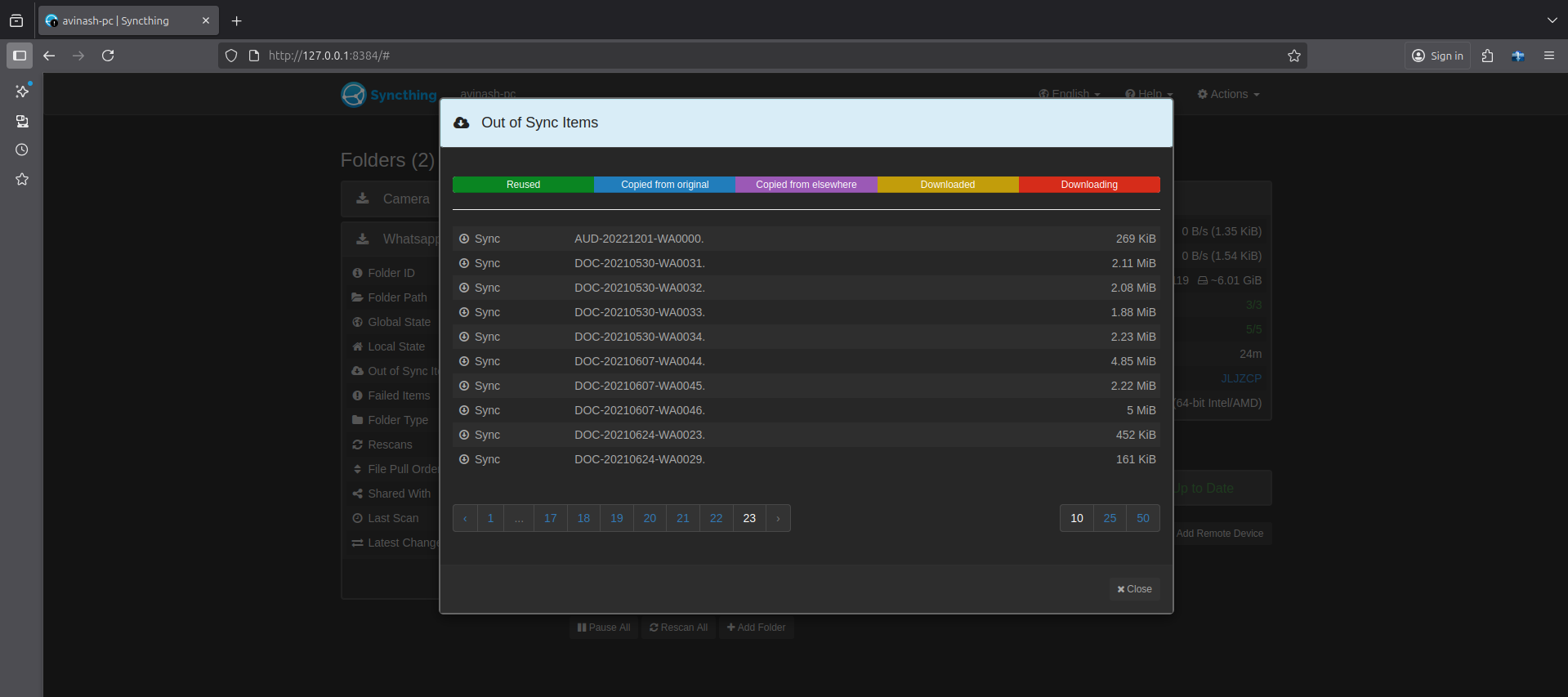Open the Firefox hamburger menu
The height and width of the screenshot is (697, 1568).
pyautogui.click(x=1548, y=56)
